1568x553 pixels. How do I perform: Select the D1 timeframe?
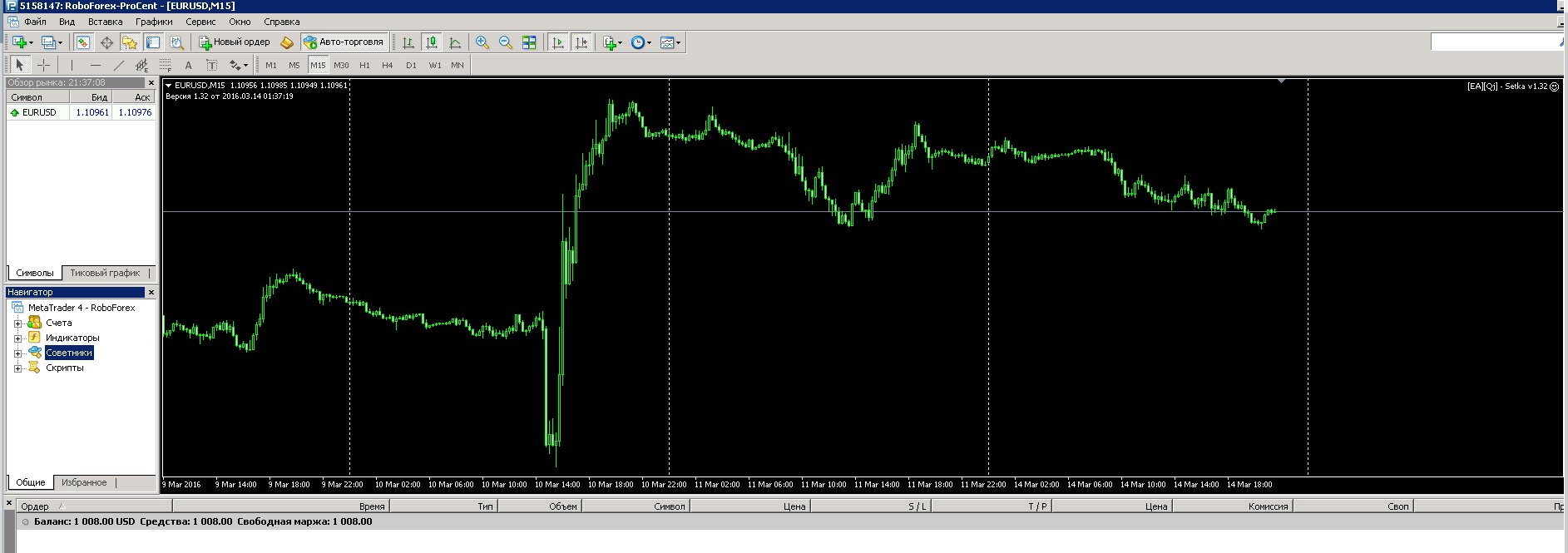click(411, 65)
